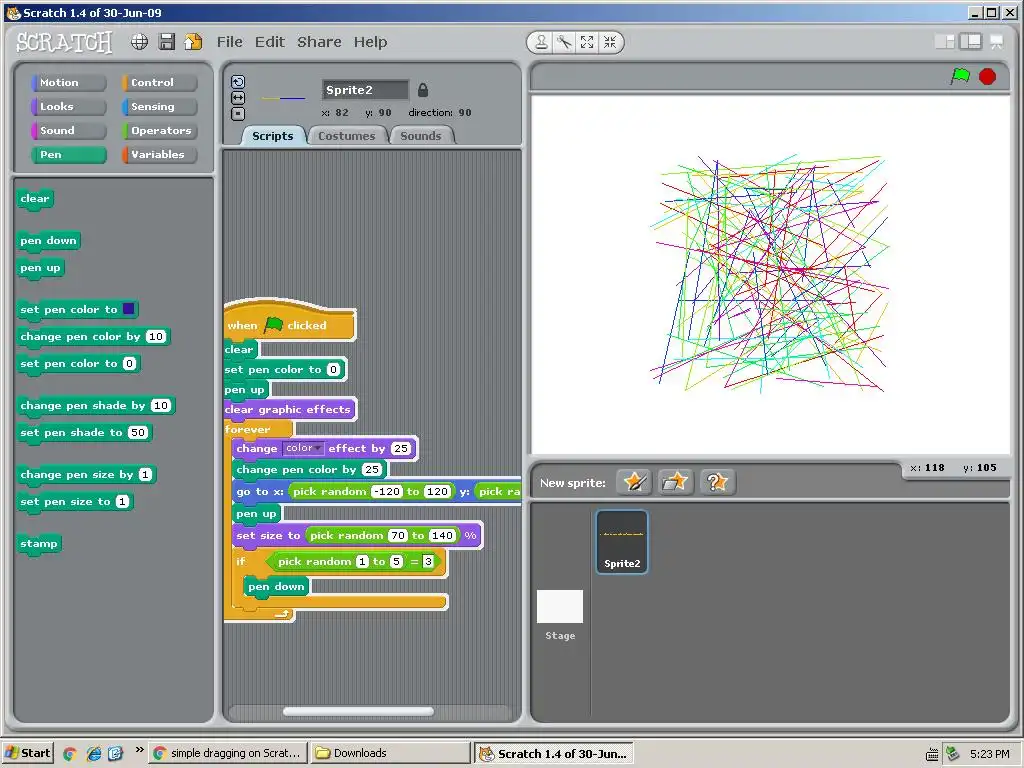This screenshot has width=1024, height=768.
Task: Click the 'pen up' palette block
Action: [40, 268]
